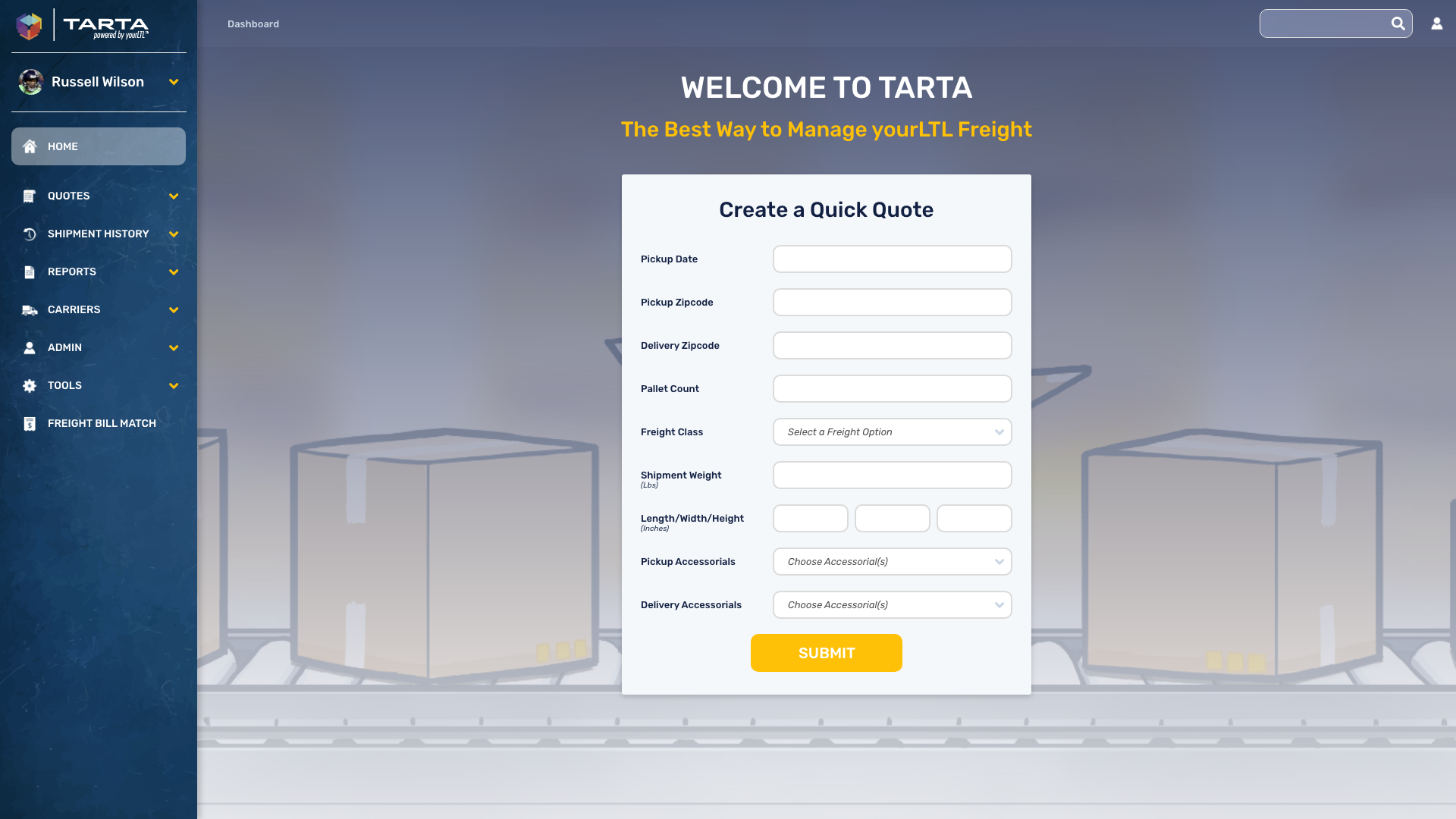Click the Shipment History clock icon
Screen dimensions: 1456x819
(30, 234)
